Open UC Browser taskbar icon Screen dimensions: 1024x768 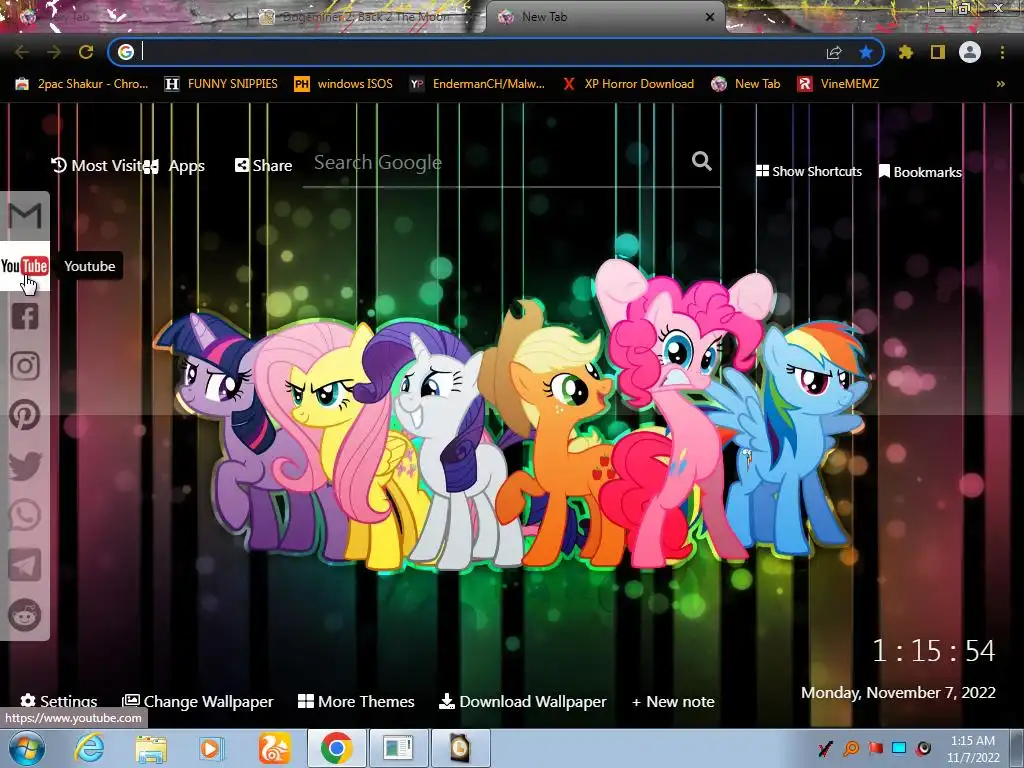coord(274,748)
